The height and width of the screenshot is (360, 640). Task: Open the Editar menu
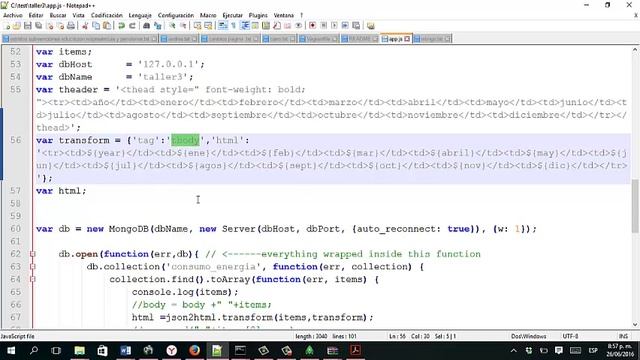point(36,15)
